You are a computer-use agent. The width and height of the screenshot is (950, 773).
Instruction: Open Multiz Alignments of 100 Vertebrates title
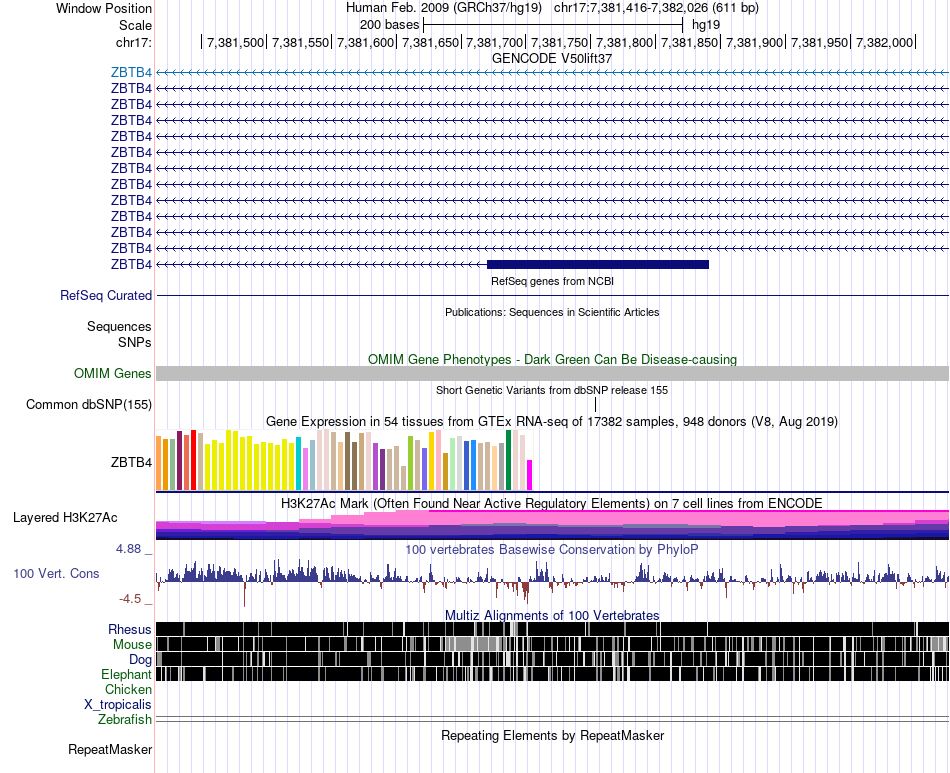[x=552, y=615]
